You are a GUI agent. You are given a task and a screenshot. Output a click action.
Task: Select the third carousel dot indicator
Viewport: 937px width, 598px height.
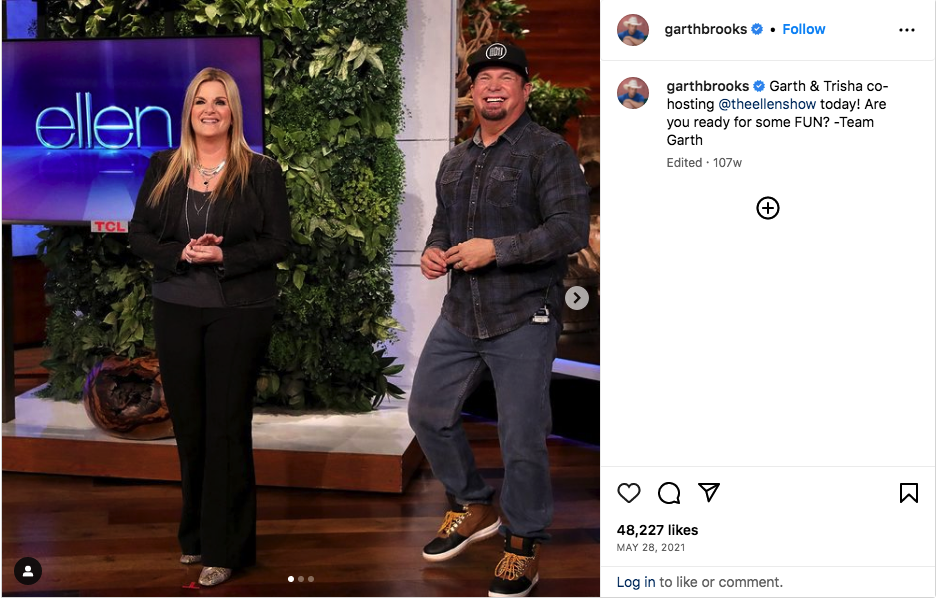tap(311, 579)
